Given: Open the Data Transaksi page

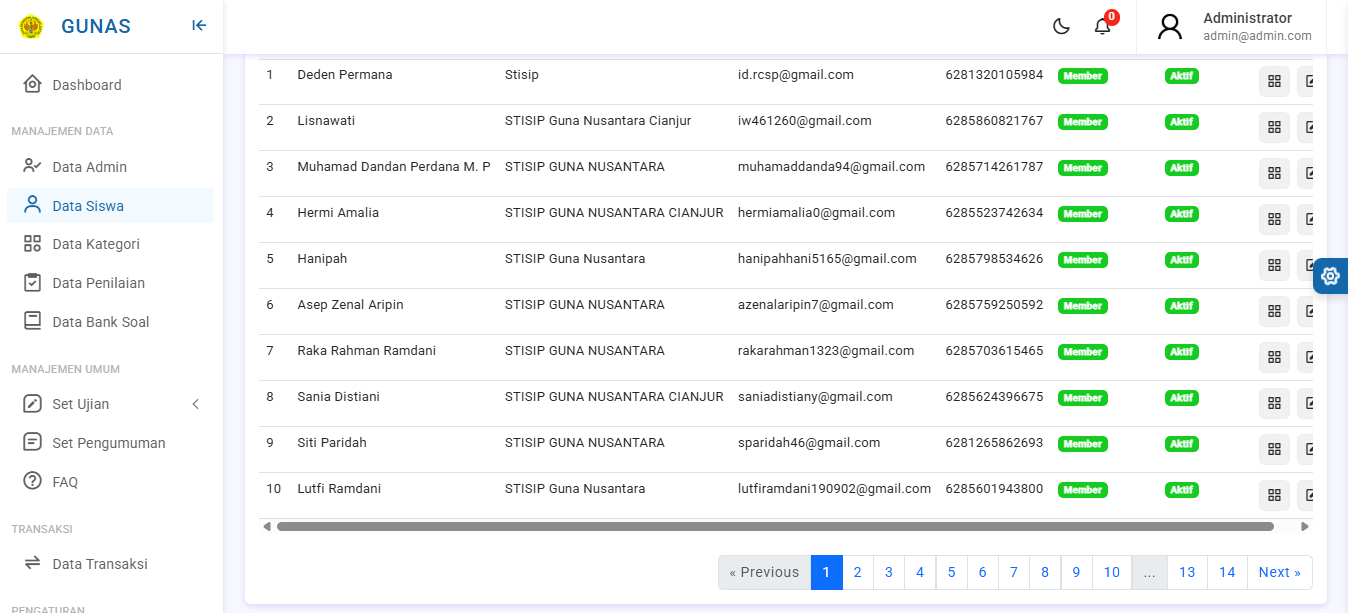Looking at the screenshot, I should [99, 564].
